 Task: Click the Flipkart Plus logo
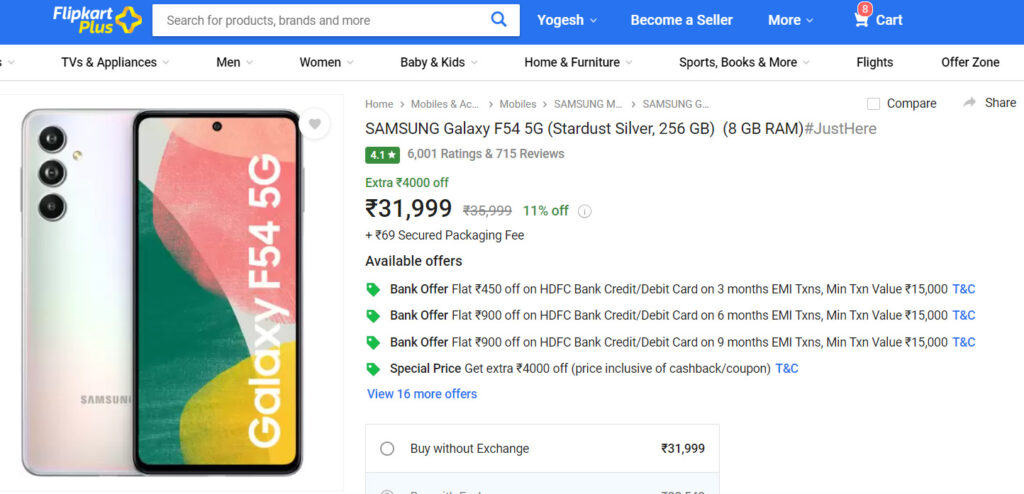97,20
